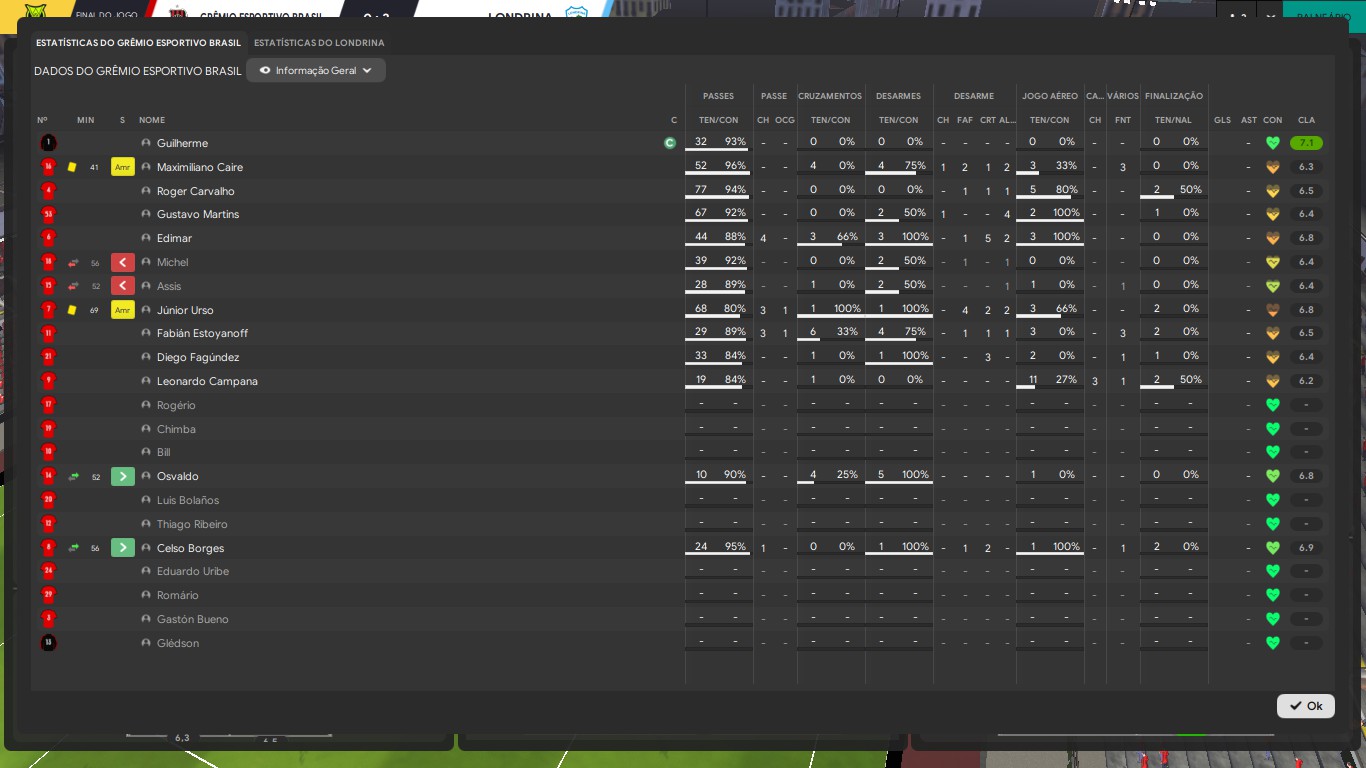Click Guilherme's shirt number icon
This screenshot has width=1366, height=768.
coord(48,143)
